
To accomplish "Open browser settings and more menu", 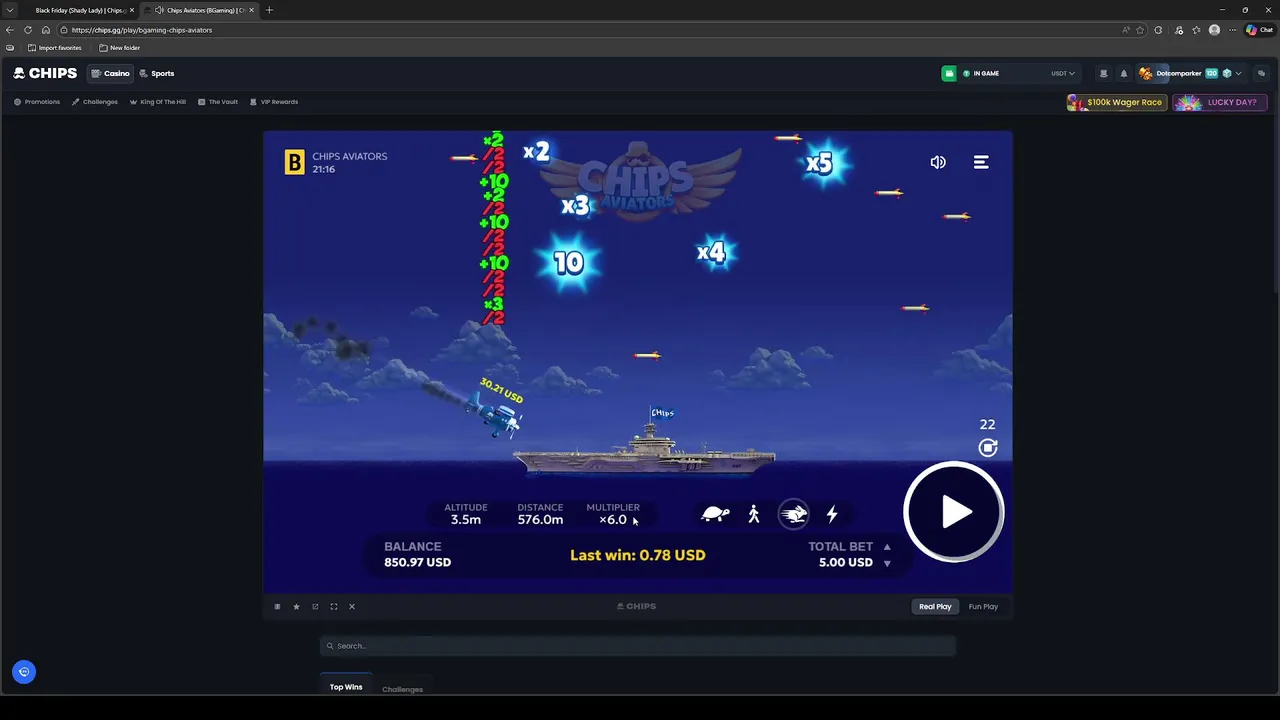I will 1231,30.
